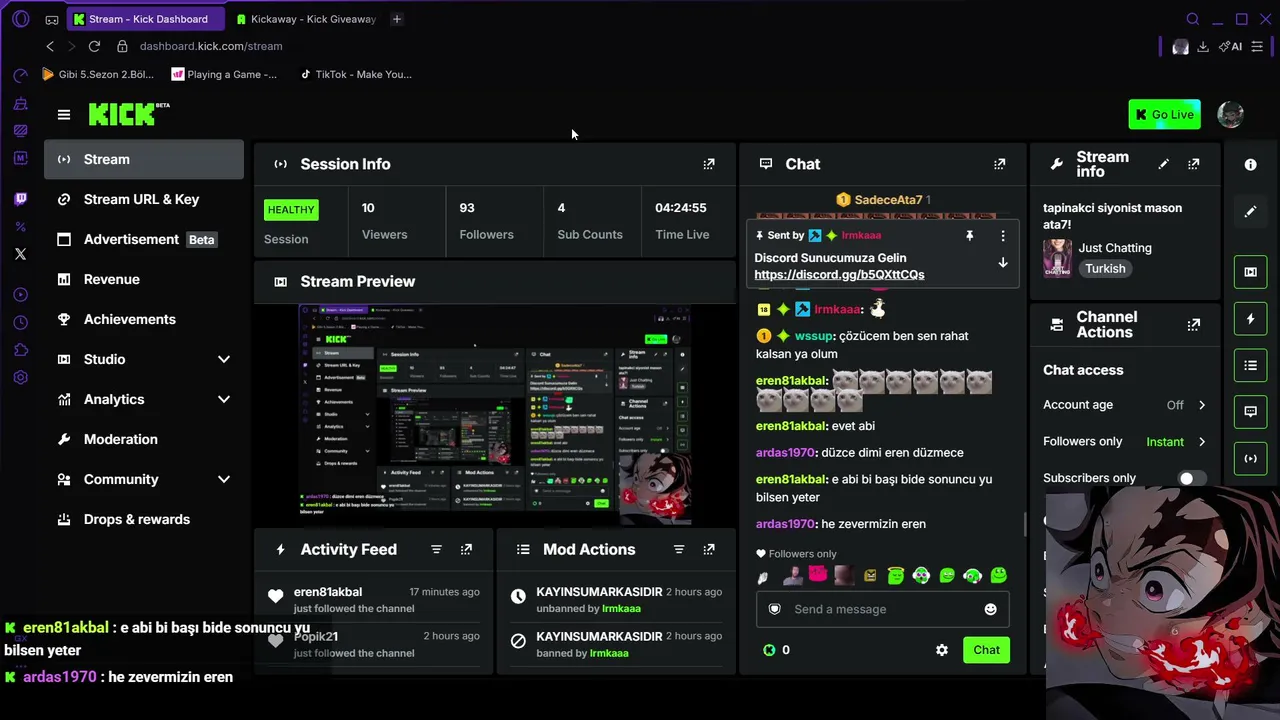Click the info icon in right sidebar

tap(1250, 165)
